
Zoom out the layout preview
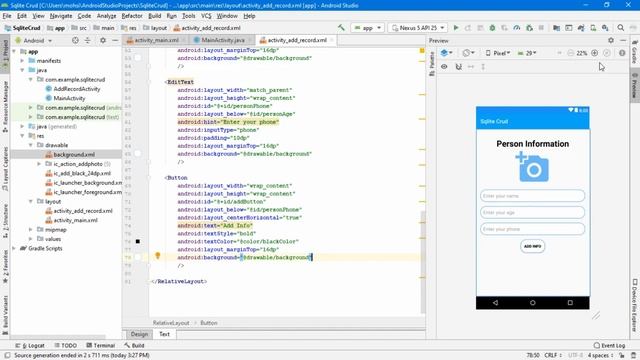(x=570, y=53)
